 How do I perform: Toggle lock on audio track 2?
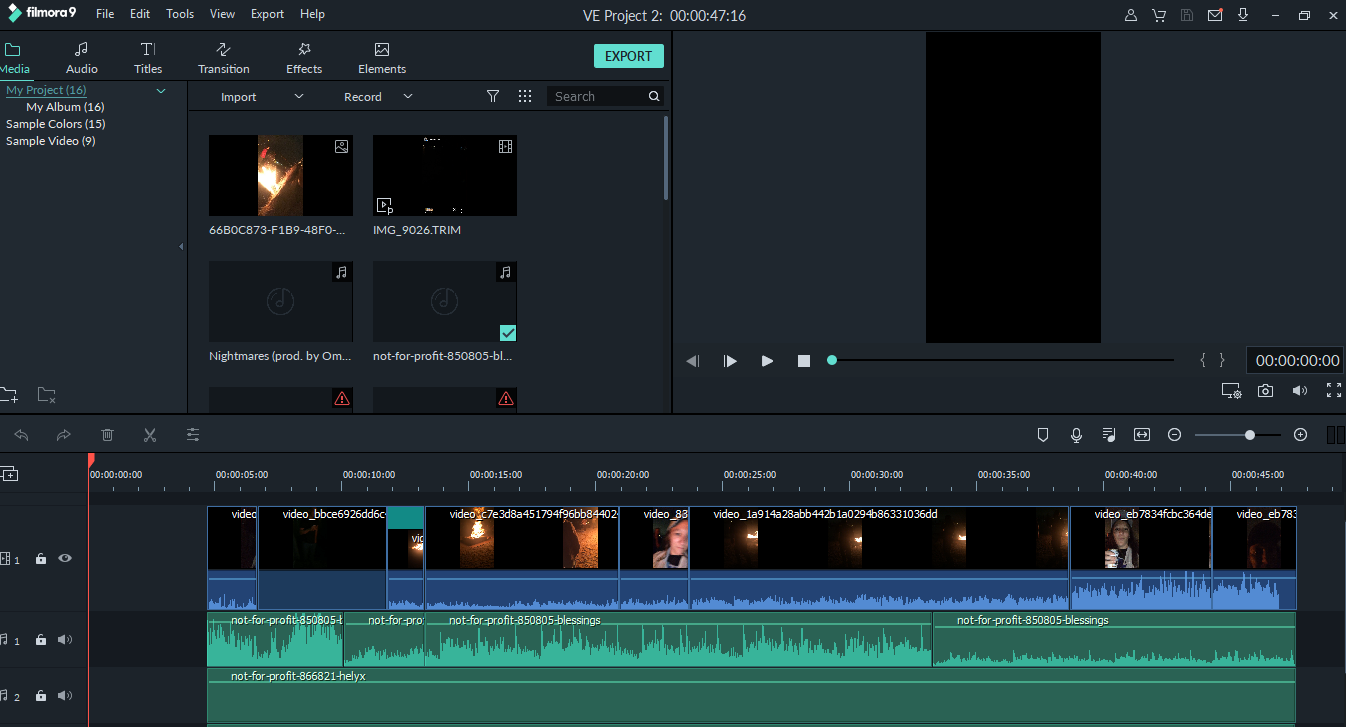(41, 696)
